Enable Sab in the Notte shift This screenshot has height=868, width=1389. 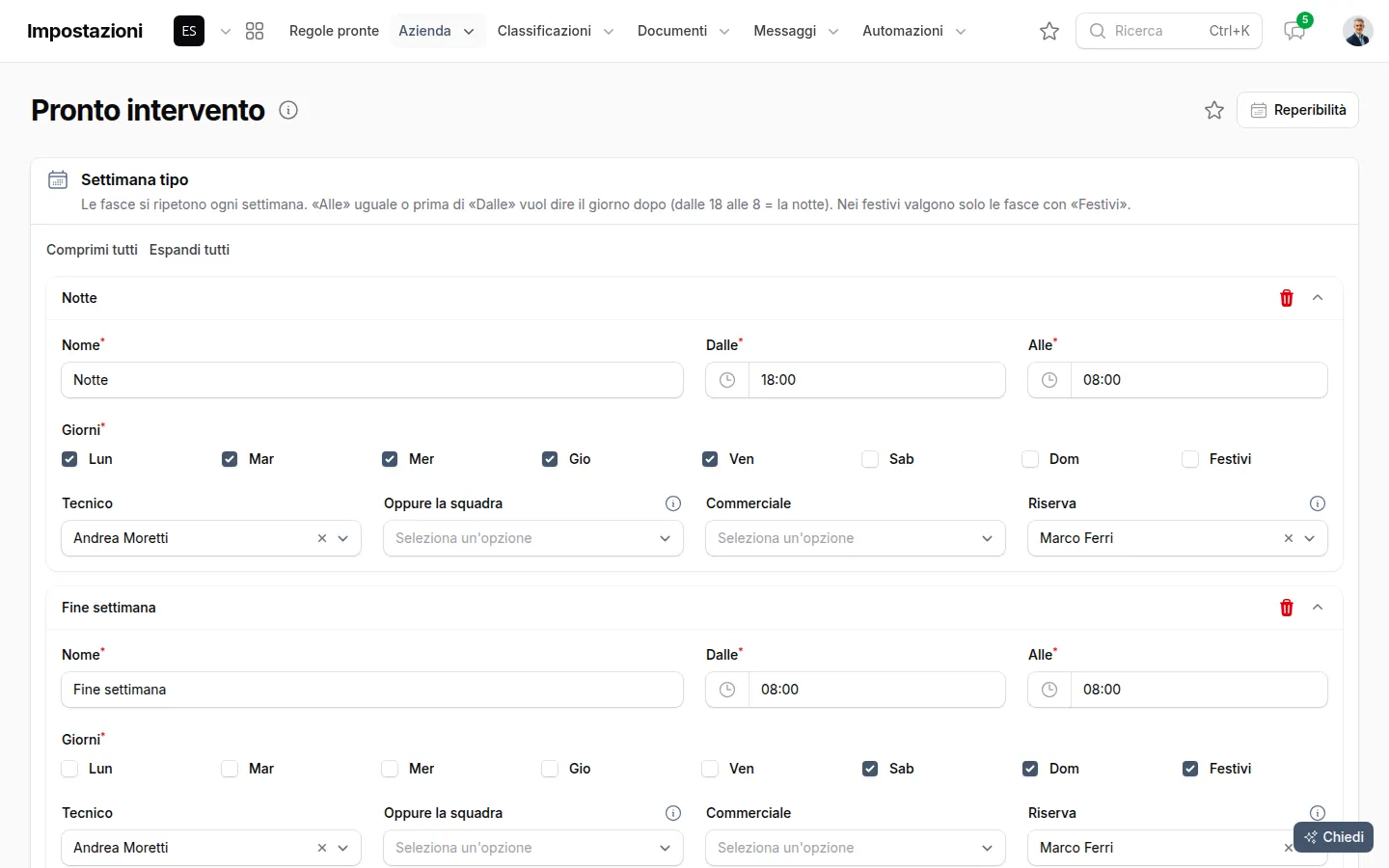(x=870, y=459)
